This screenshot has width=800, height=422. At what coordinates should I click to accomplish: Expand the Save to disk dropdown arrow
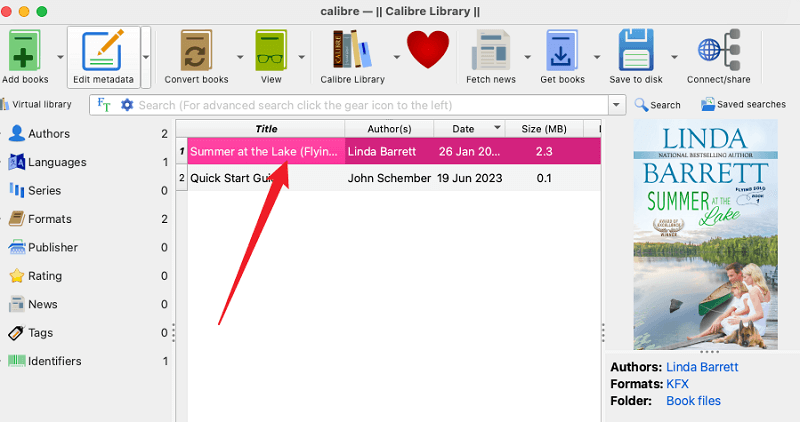point(674,57)
